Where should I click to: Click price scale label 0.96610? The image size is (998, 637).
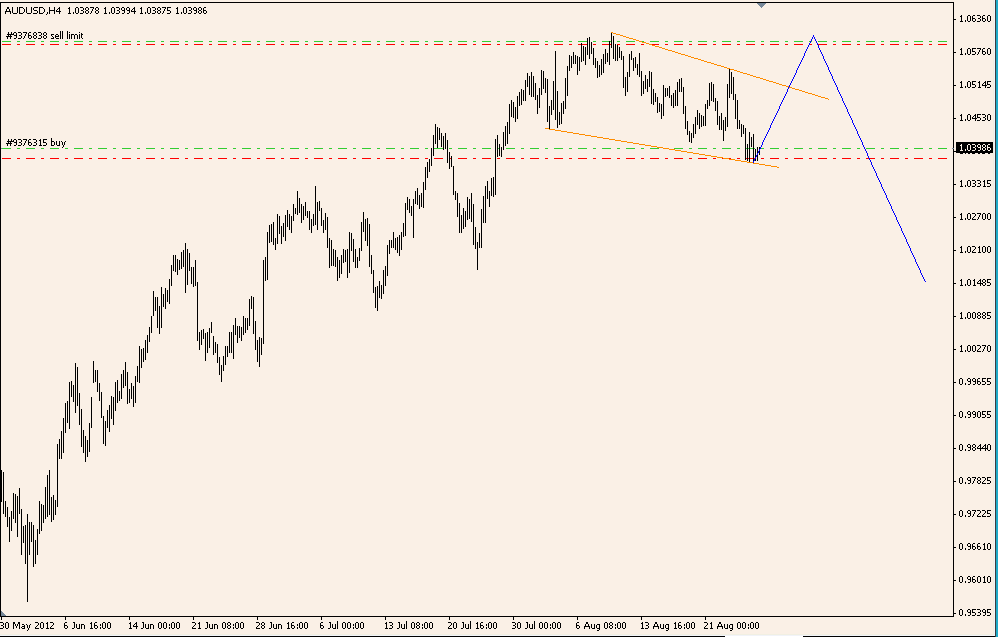(974, 547)
